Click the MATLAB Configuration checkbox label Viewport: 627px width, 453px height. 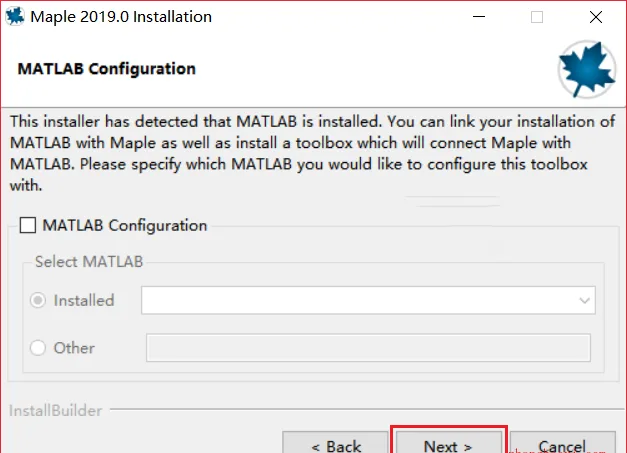coord(125,226)
